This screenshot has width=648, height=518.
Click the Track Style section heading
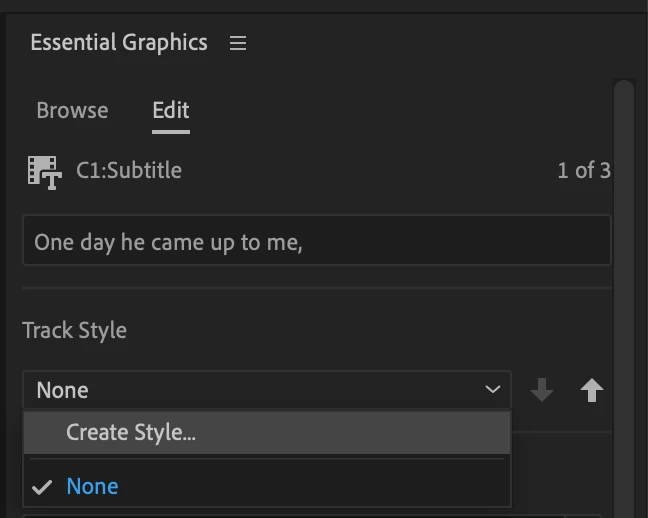point(75,330)
